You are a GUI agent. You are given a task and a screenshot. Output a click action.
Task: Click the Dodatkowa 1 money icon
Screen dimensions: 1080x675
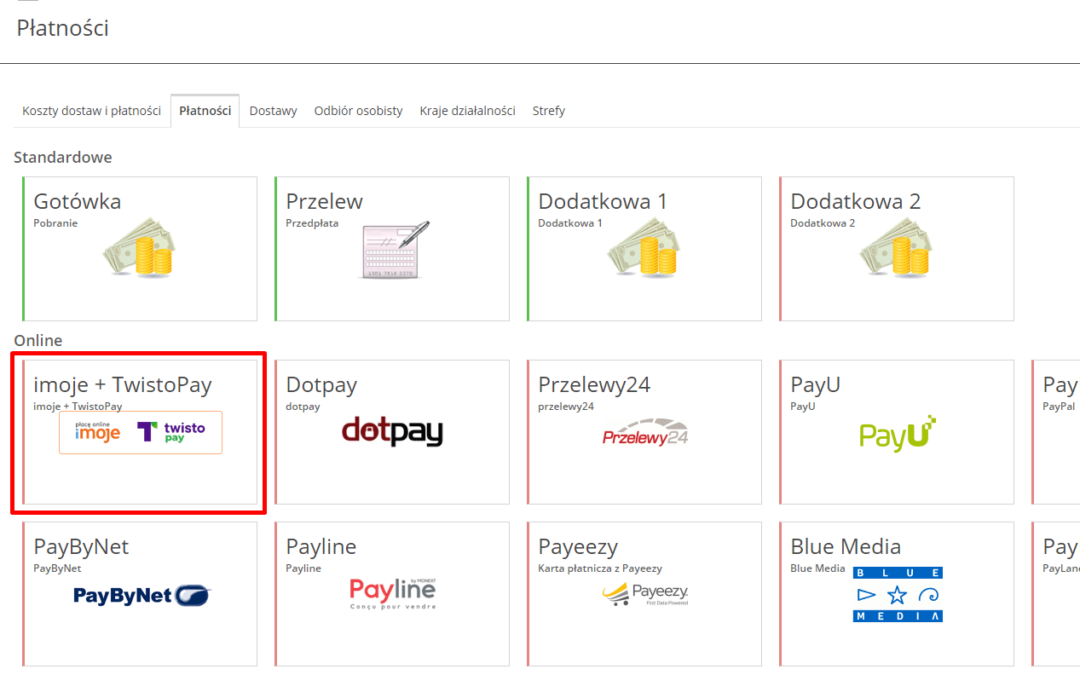[645, 247]
